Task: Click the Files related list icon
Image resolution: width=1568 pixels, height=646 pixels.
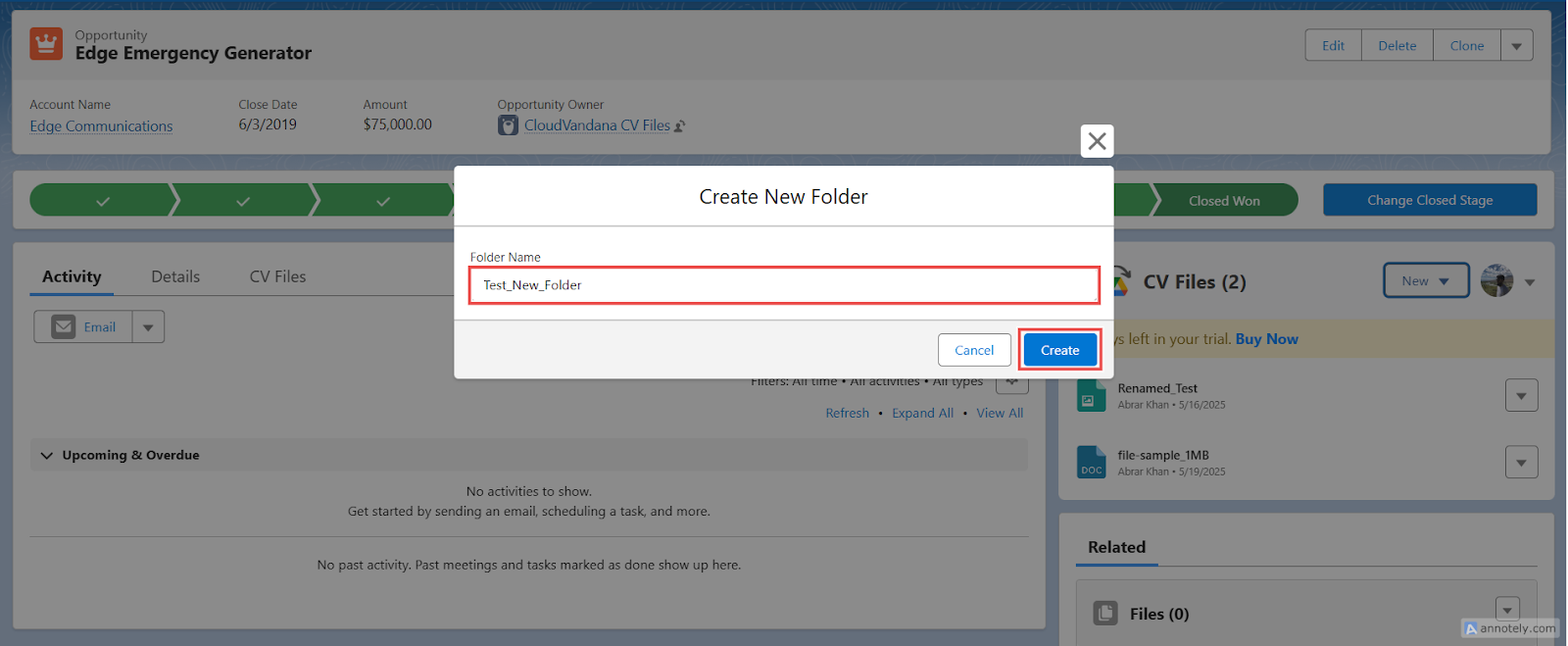Action: click(1105, 614)
